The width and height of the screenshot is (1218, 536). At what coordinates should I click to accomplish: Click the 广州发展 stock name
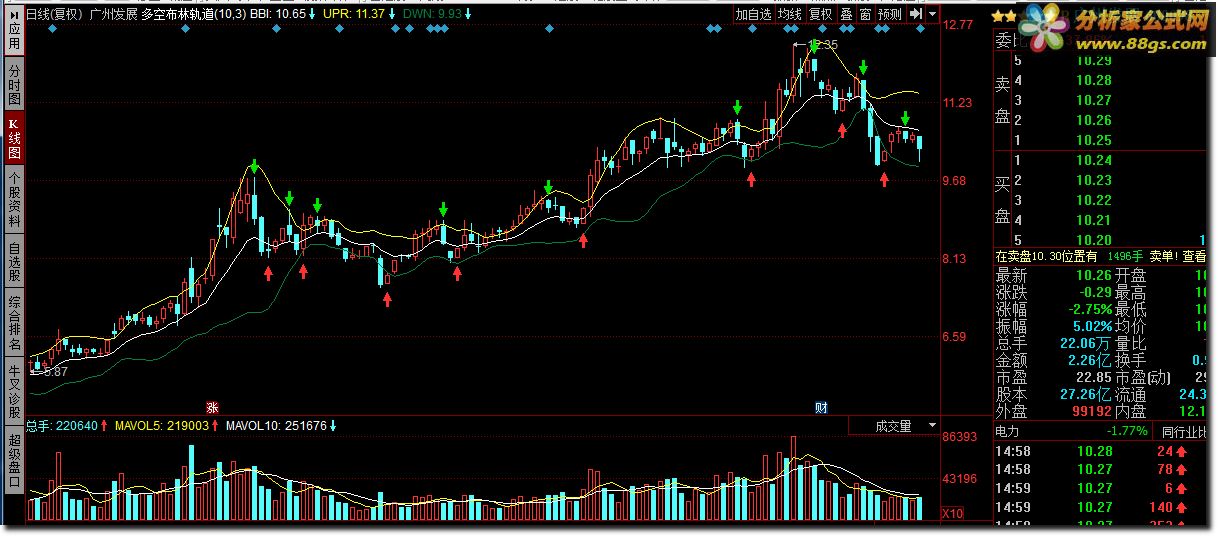[x=113, y=14]
